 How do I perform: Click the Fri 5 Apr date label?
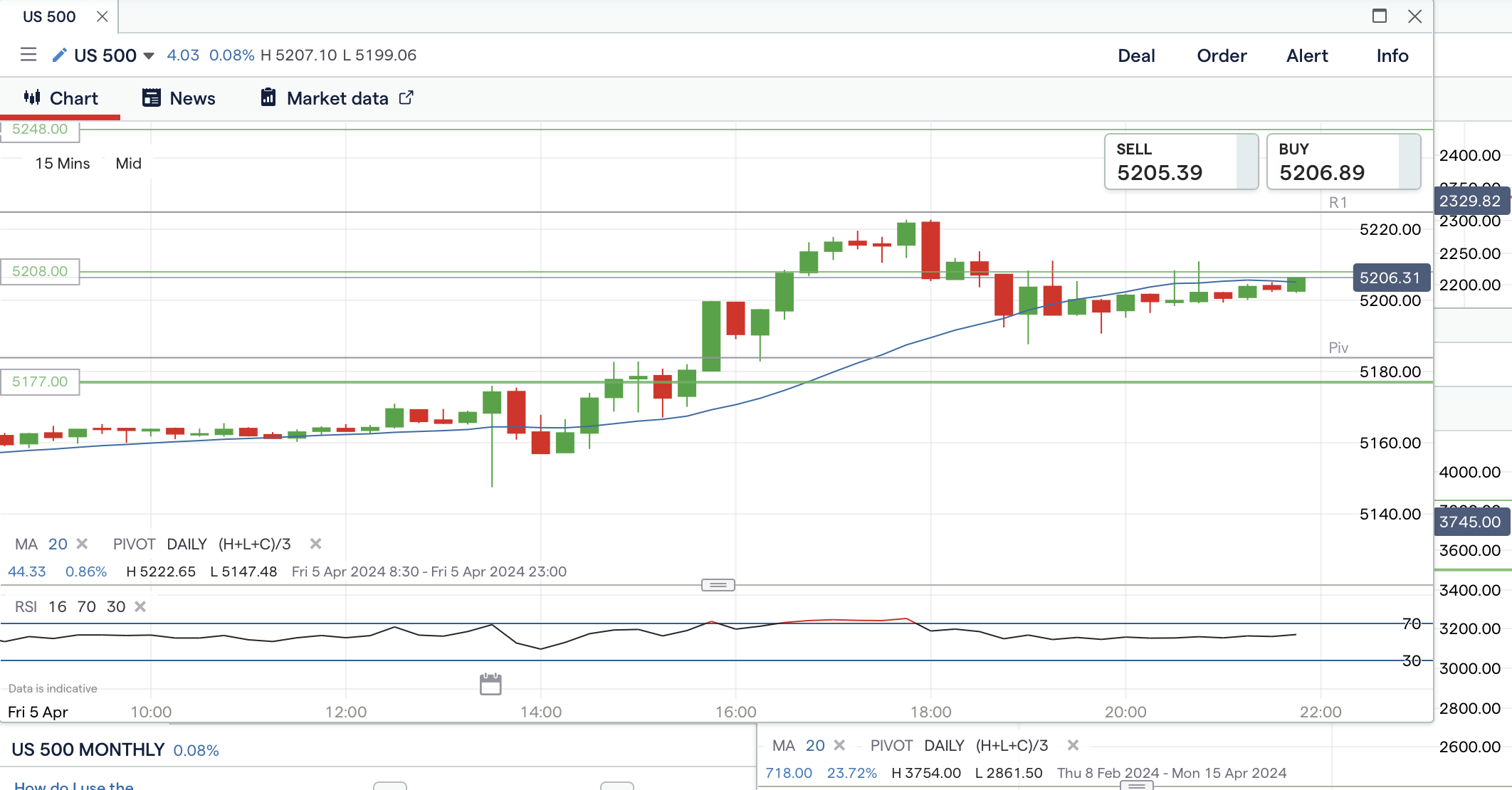(38, 712)
